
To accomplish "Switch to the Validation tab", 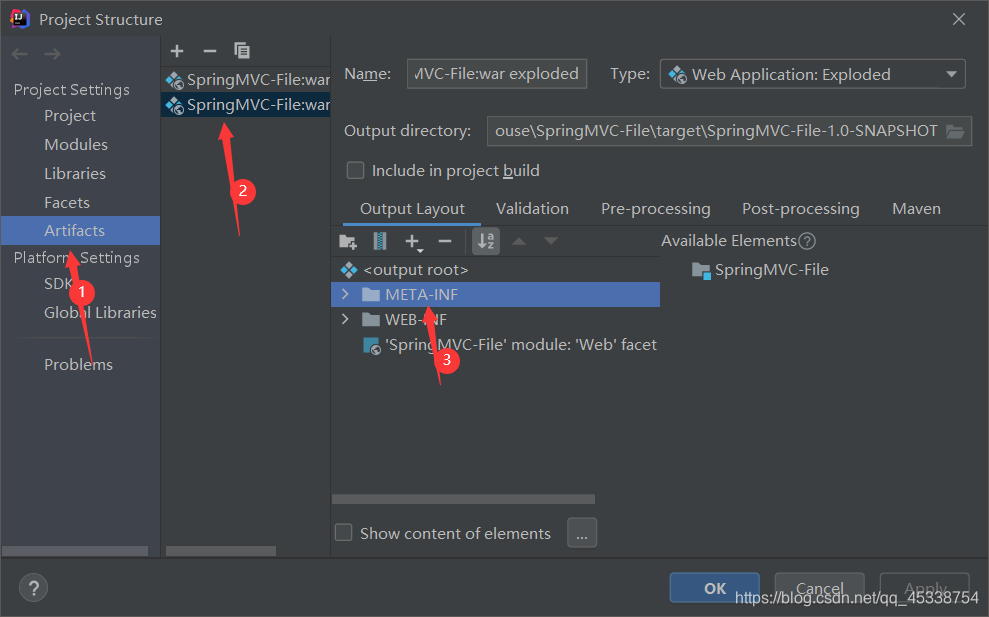I will point(532,209).
